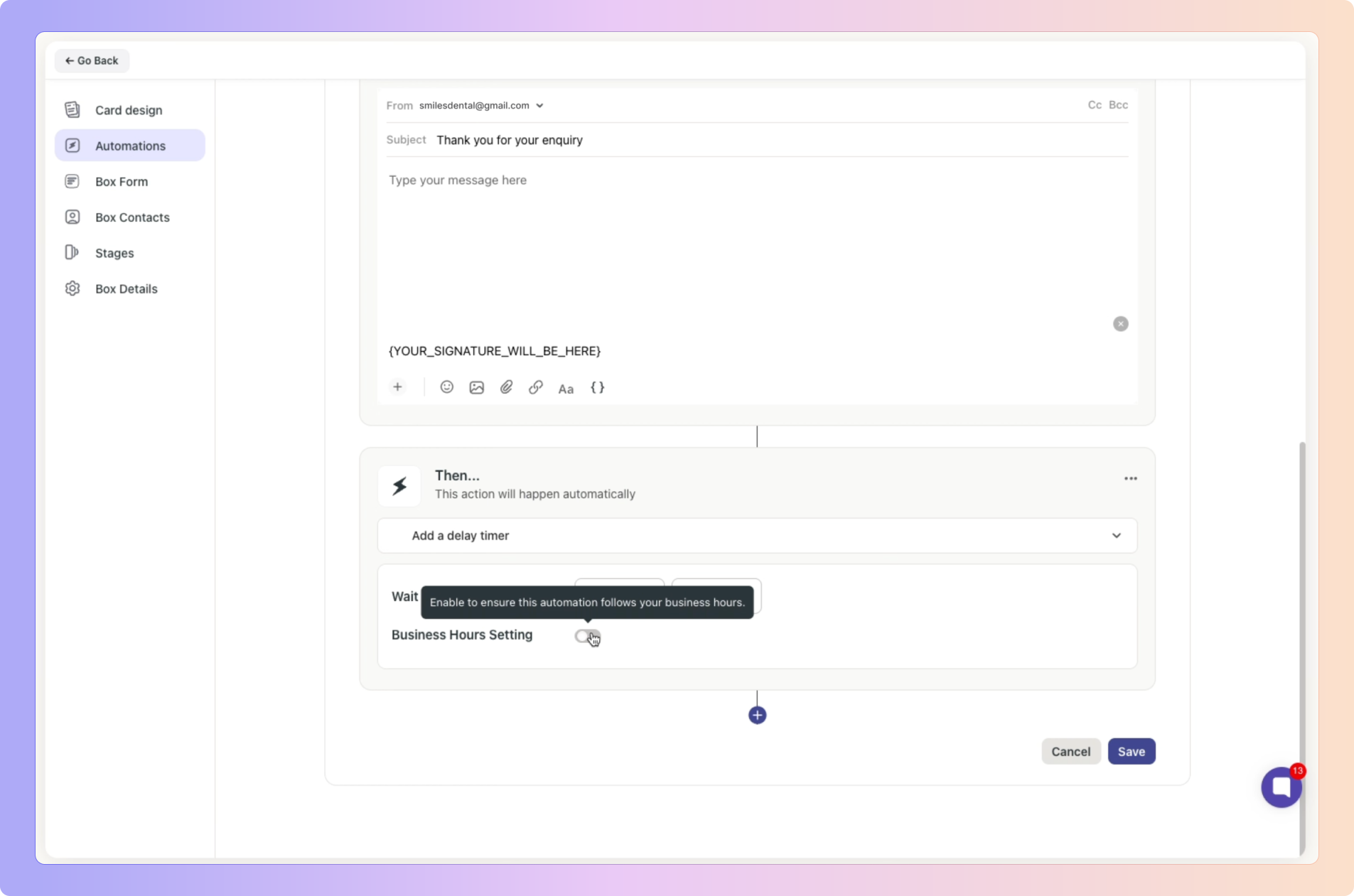The image size is (1354, 896).
Task: Click the Box Form sidebar icon
Action: pos(72,181)
